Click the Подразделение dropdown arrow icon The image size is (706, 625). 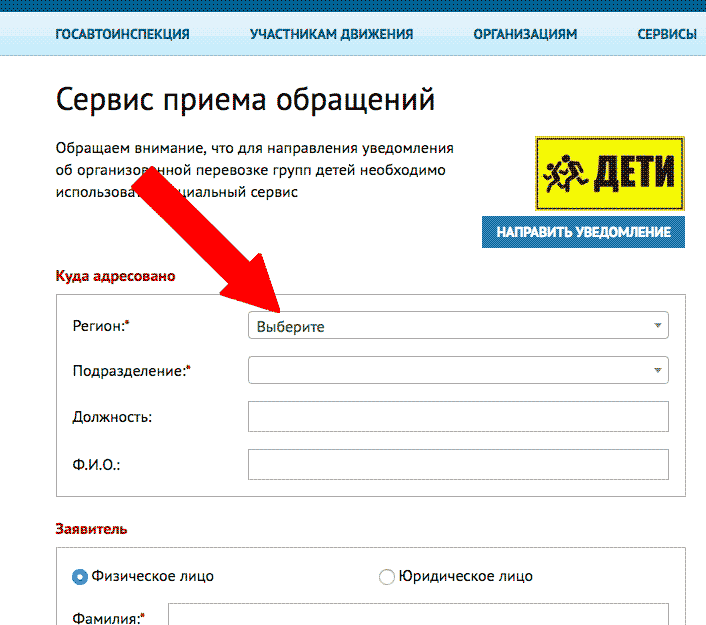[657, 370]
